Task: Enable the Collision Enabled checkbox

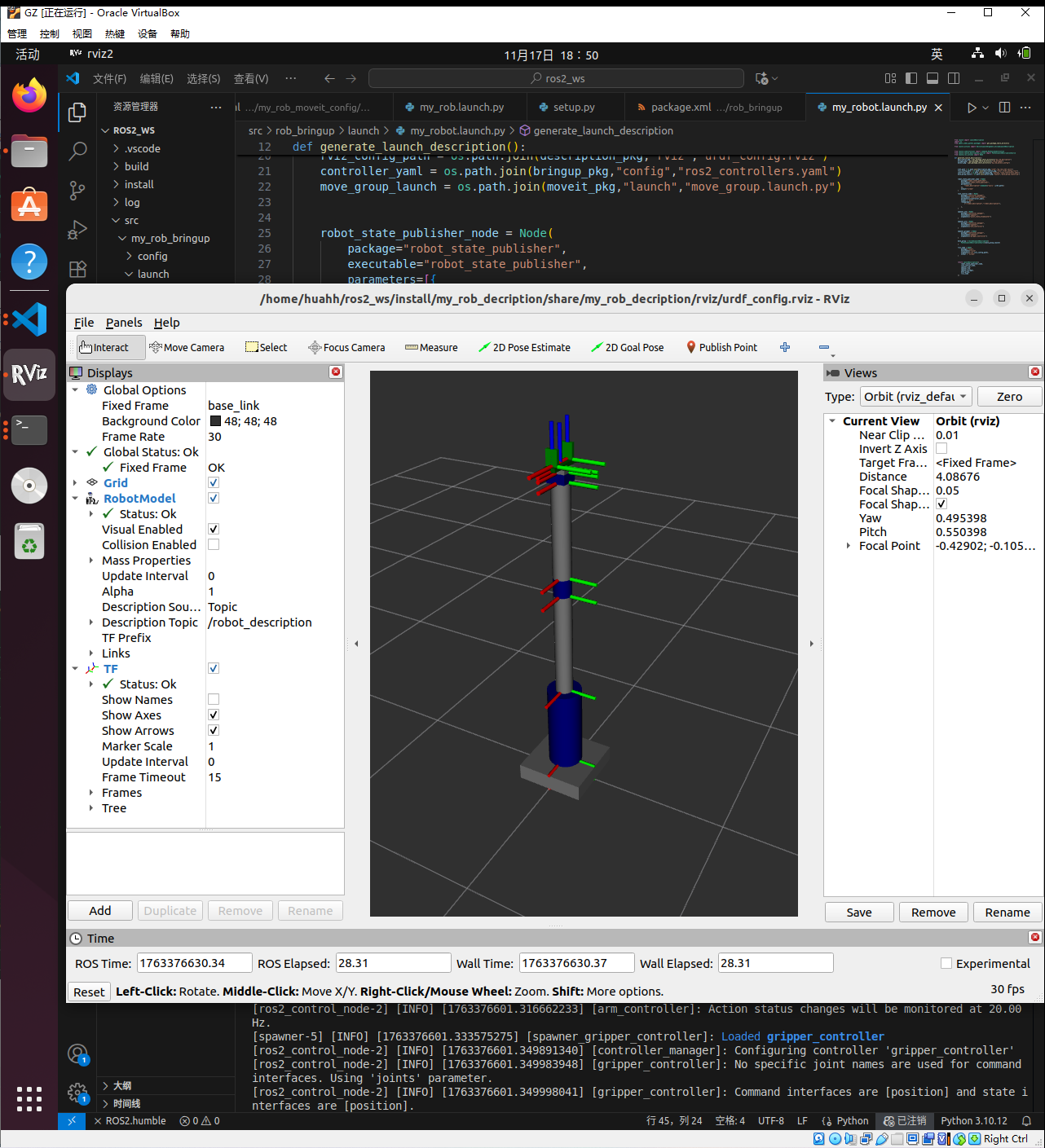Action: point(213,544)
